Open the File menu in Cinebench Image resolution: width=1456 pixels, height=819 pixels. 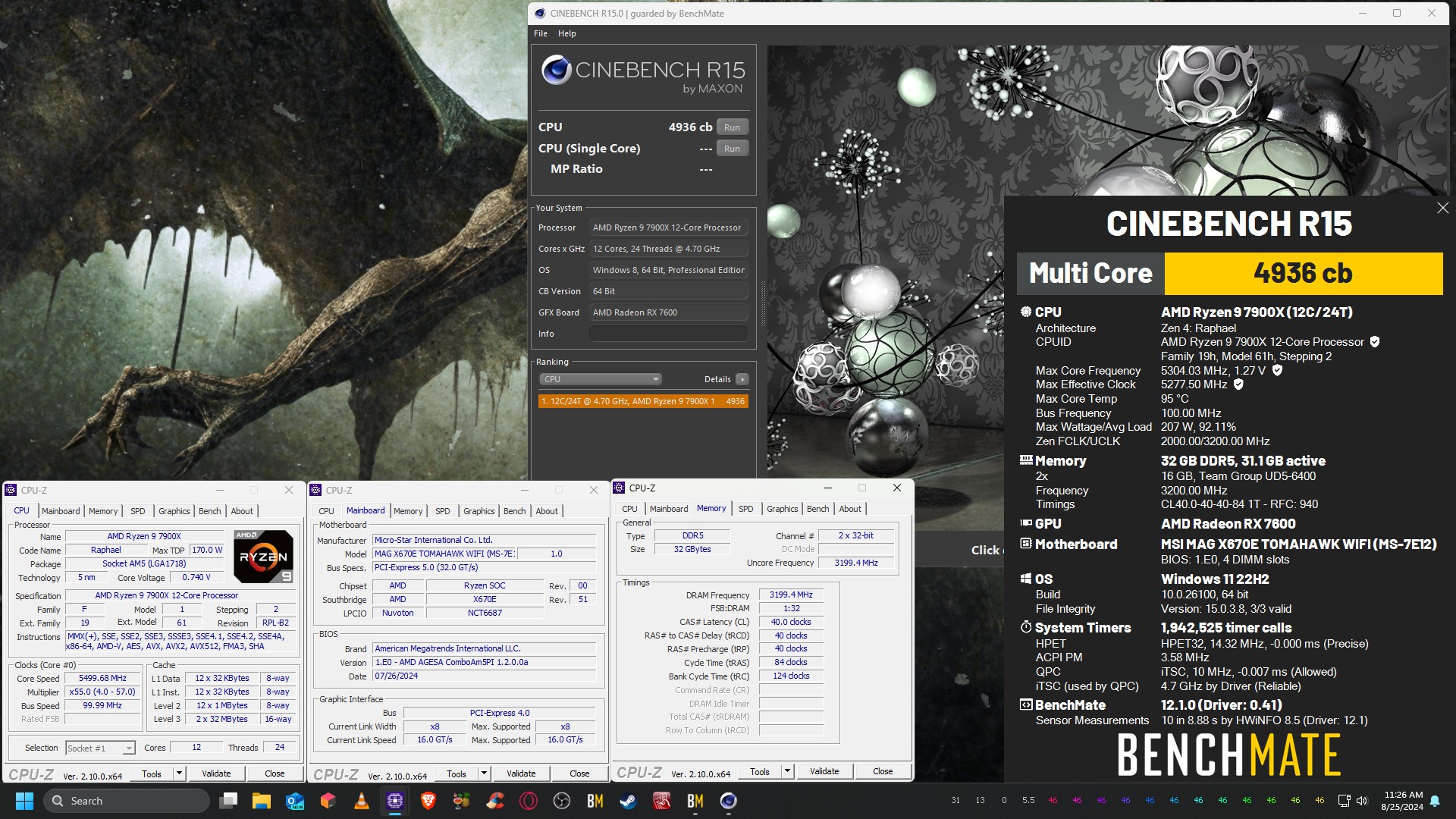point(541,33)
